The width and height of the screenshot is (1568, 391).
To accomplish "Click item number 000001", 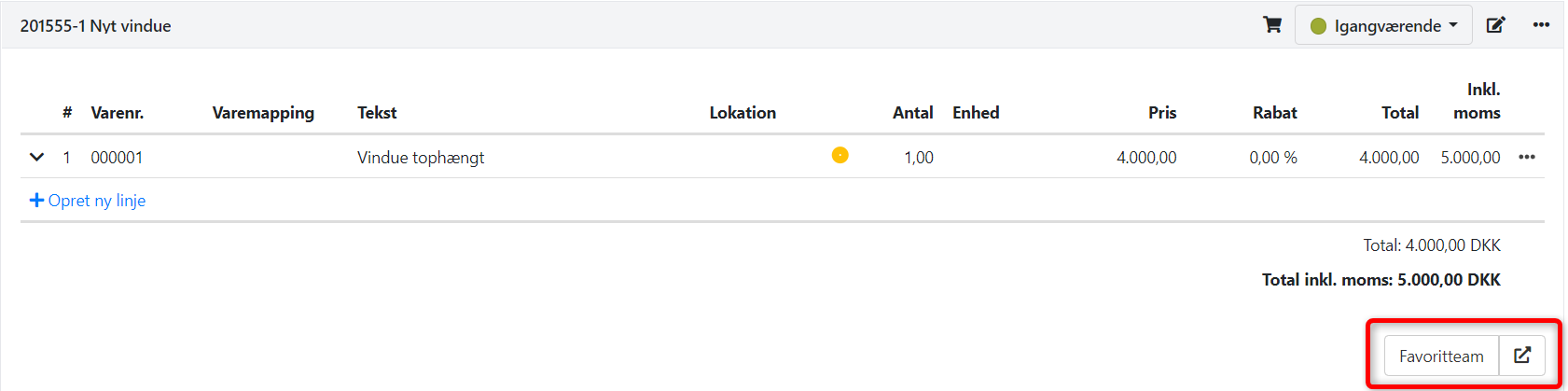I will point(117,158).
